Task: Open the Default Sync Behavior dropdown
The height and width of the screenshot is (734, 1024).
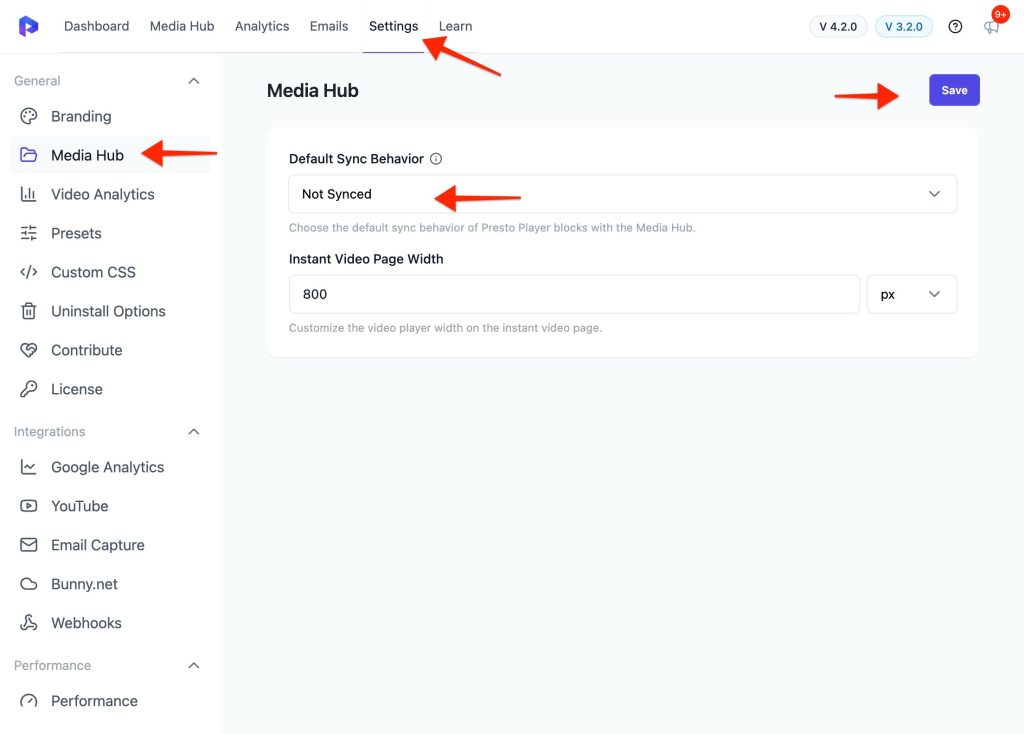Action: pyautogui.click(x=622, y=194)
